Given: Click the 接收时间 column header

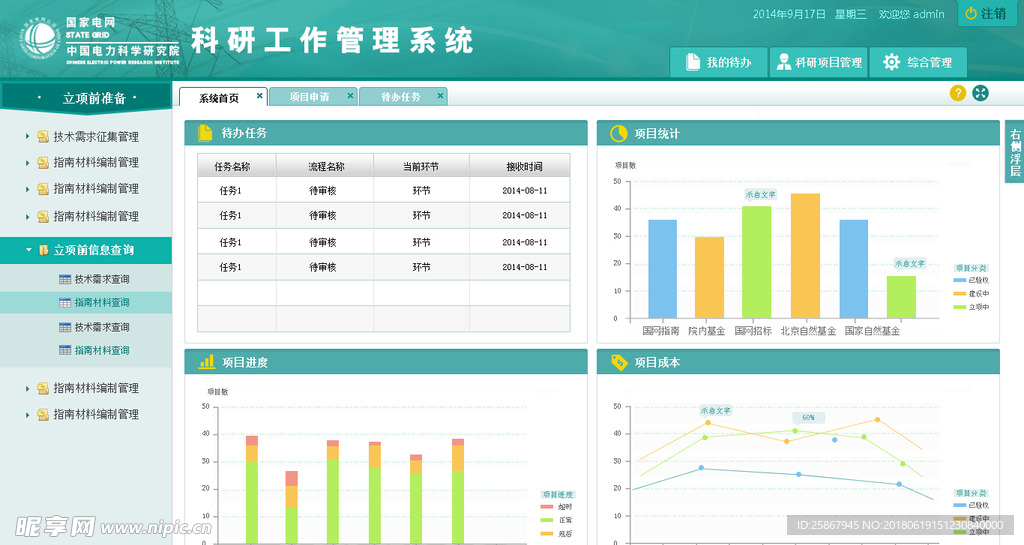Looking at the screenshot, I should tap(523, 166).
